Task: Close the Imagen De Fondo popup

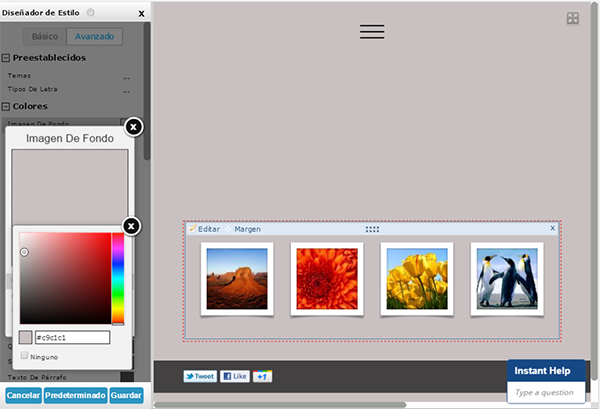Action: 134,127
